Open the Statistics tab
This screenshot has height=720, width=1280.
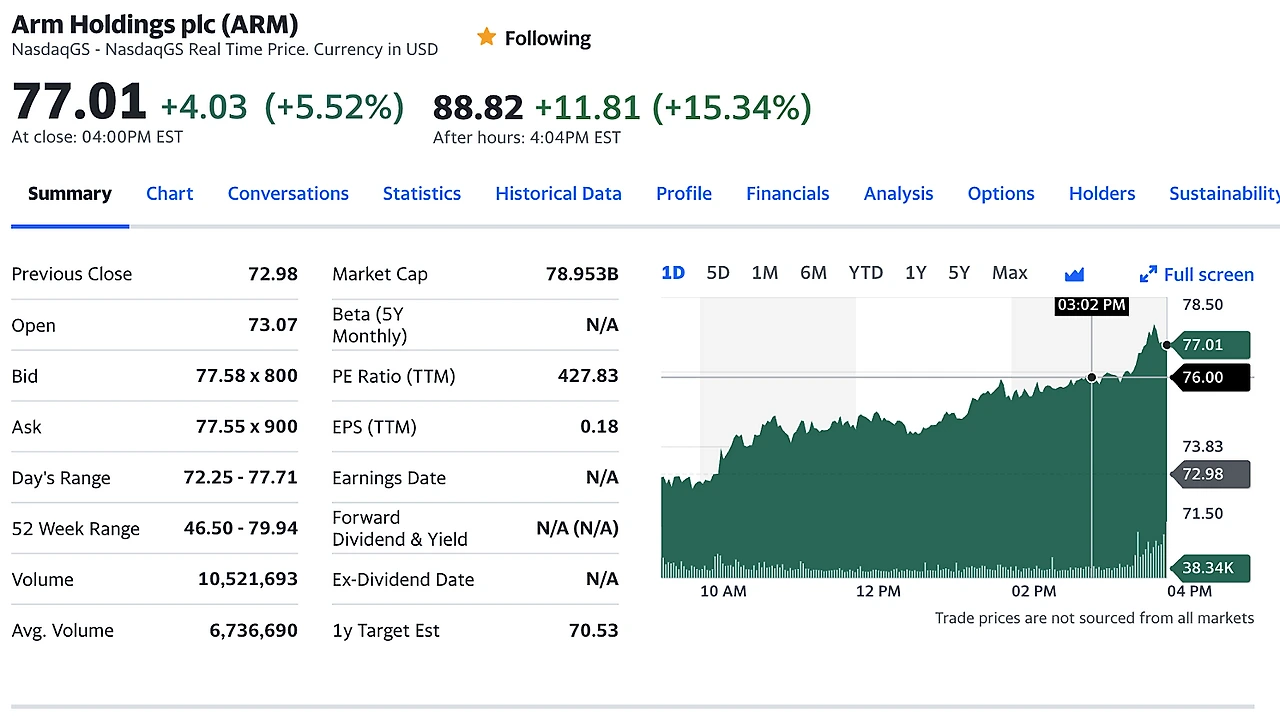[x=422, y=194]
